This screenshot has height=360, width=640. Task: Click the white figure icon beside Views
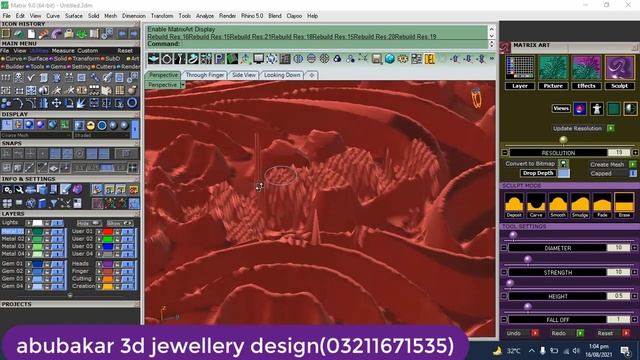tap(597, 109)
